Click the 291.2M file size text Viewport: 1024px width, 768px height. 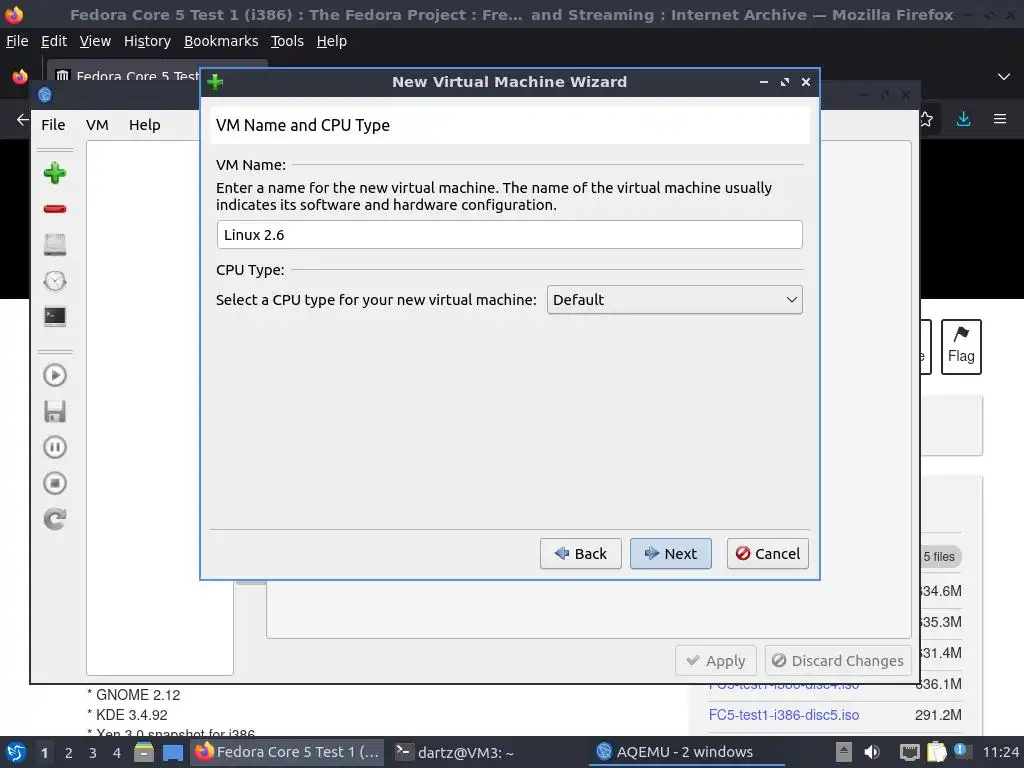(x=938, y=715)
